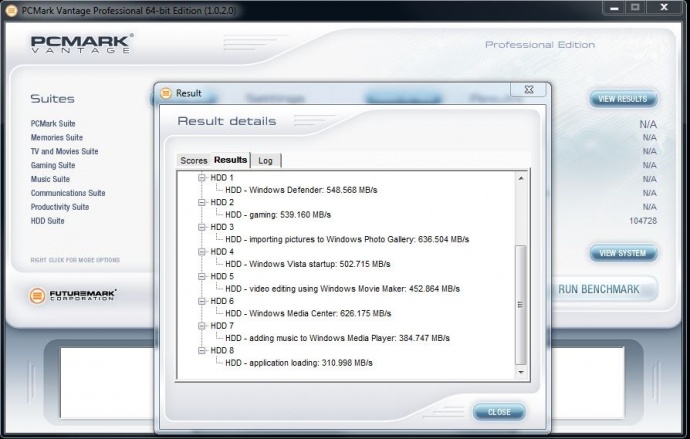Screen dimensions: 690x439
Task: Click the VIEW RESULTS button
Action: pyautogui.click(x=623, y=99)
